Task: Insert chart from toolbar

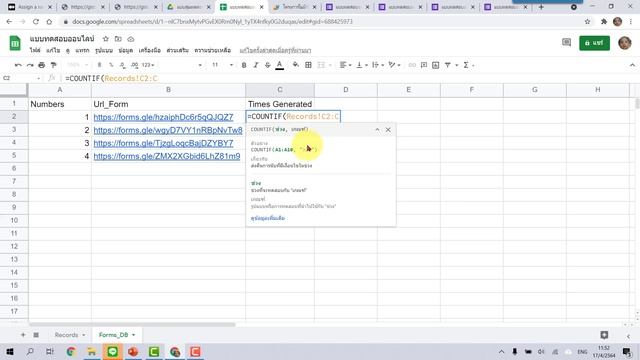Action: tap(436, 65)
